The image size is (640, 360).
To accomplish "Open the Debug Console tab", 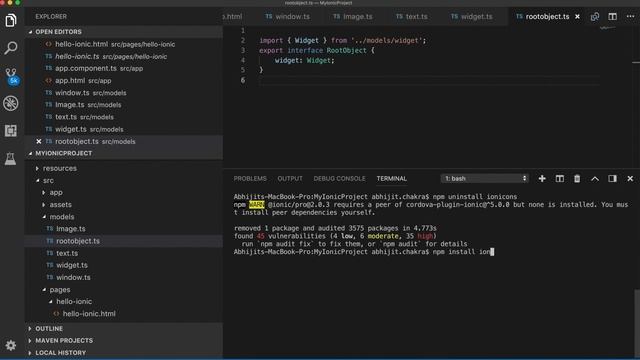I will coord(339,179).
